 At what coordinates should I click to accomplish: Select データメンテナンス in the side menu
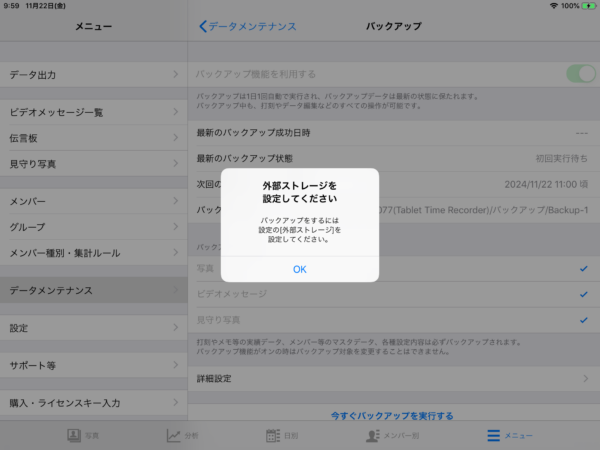[94, 290]
